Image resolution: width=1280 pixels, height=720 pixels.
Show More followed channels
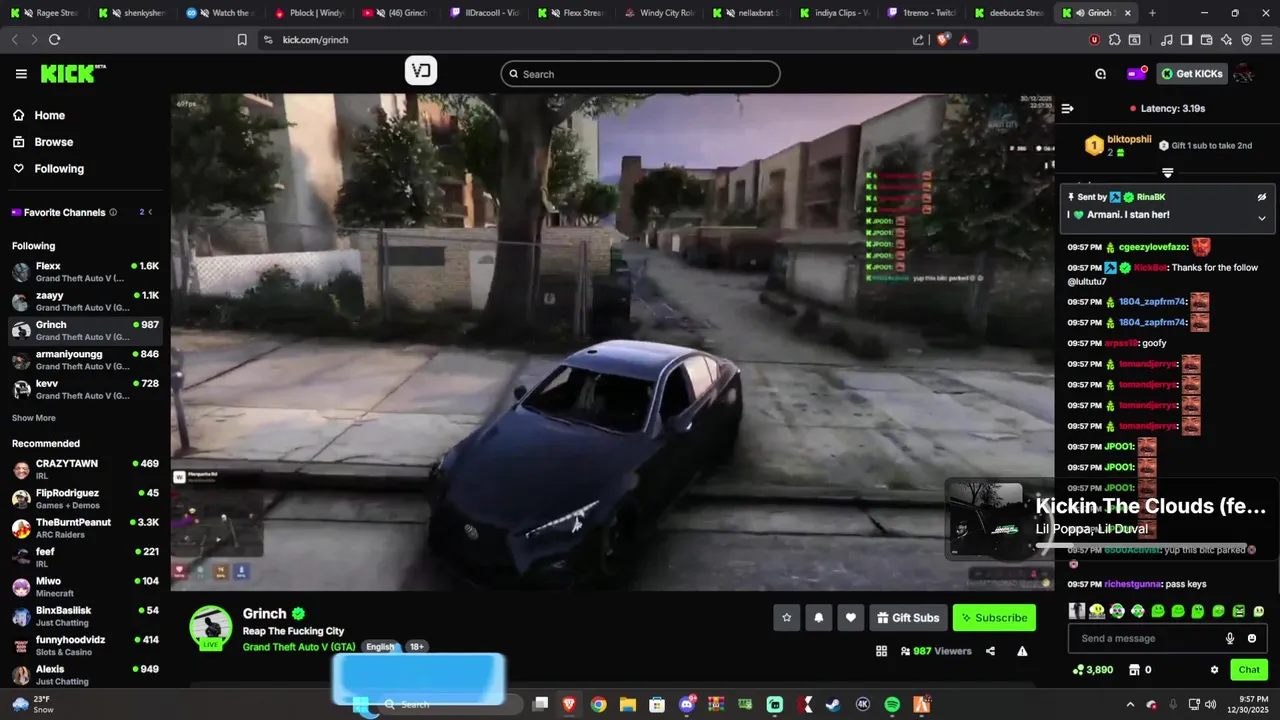coord(34,418)
